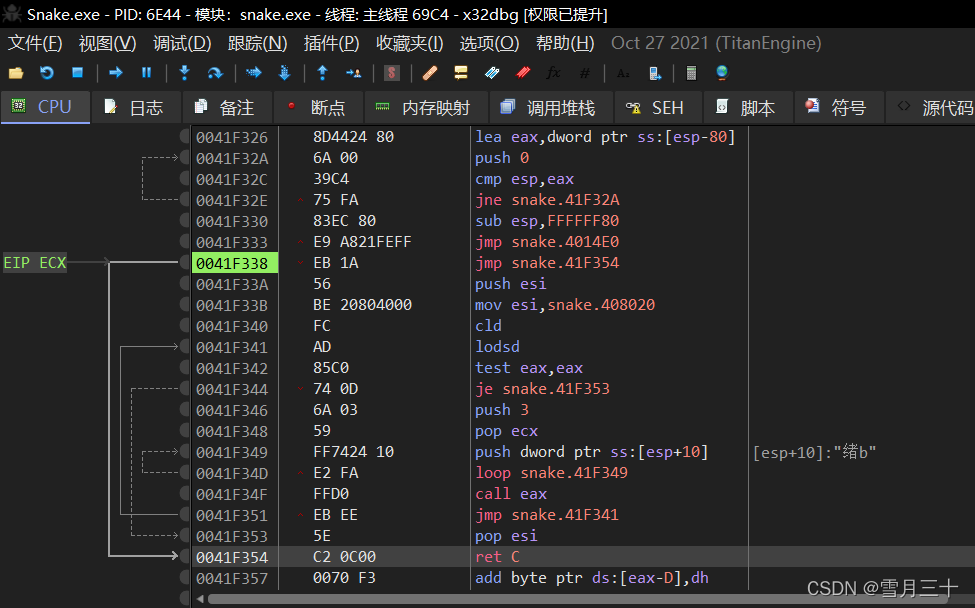This screenshot has width=975, height=608.
Task: Click the trace into icon
Action: pos(254,73)
